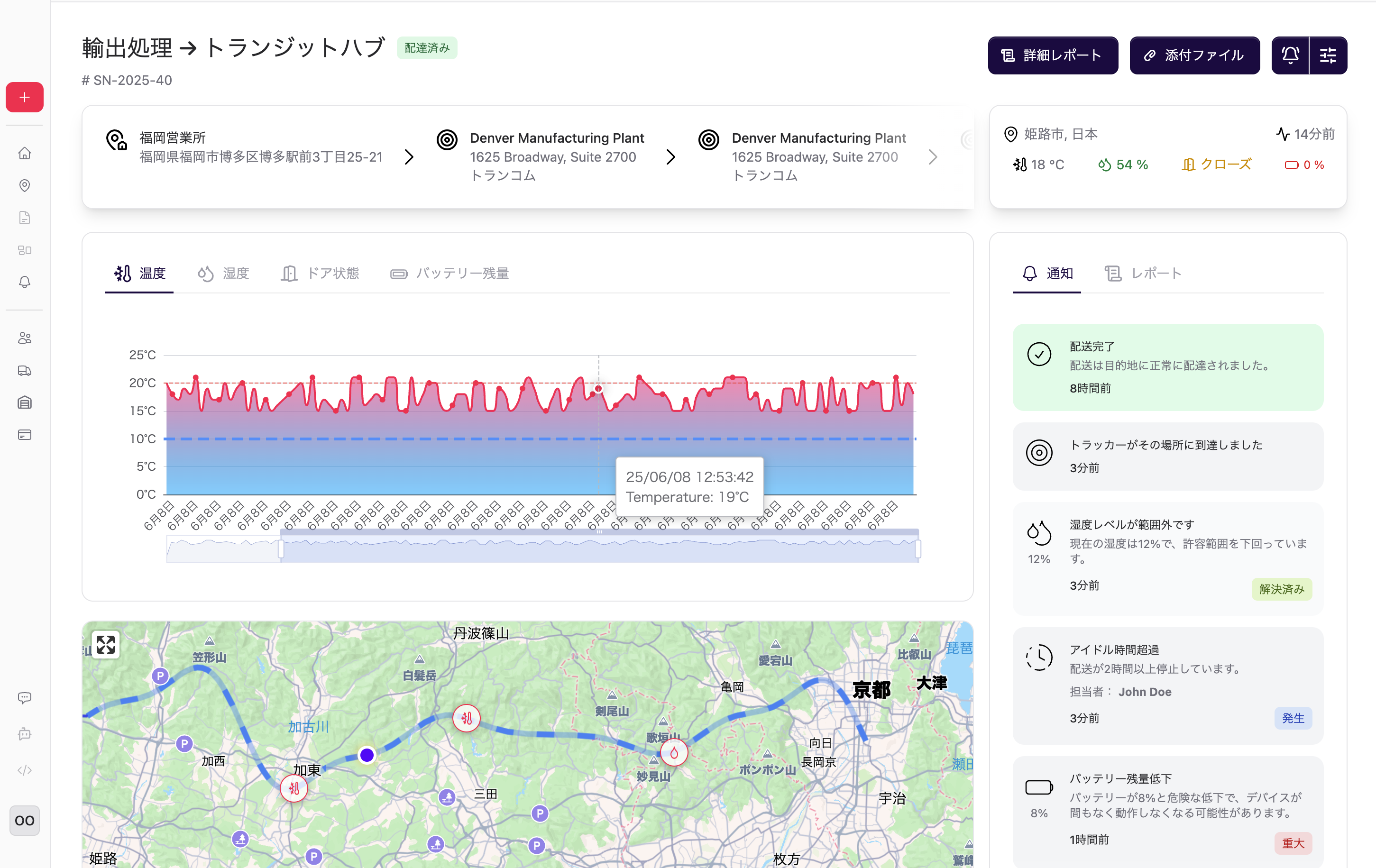Select the バッテリー残量 tab
This screenshot has height=868, width=1376.
click(x=449, y=274)
